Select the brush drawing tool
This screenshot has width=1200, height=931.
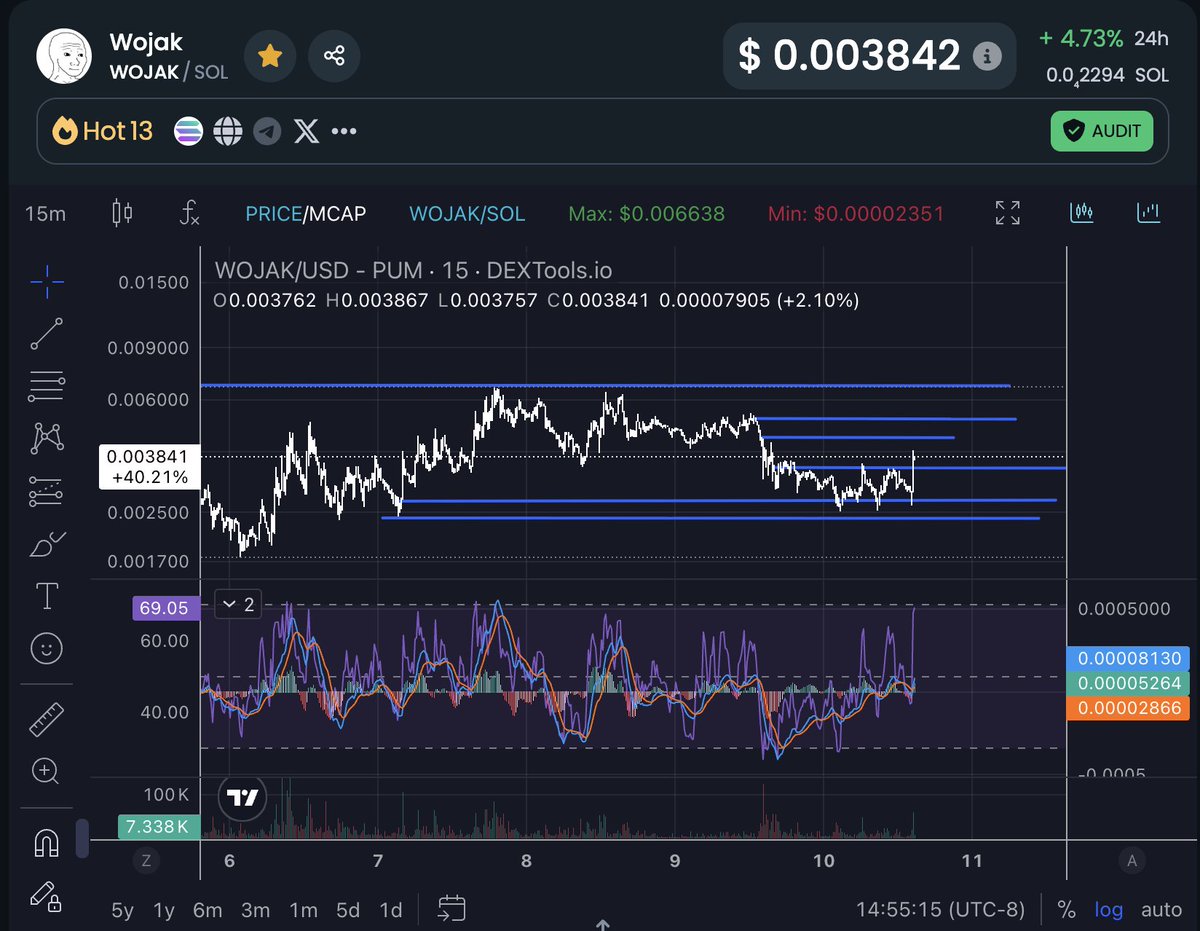click(x=47, y=545)
